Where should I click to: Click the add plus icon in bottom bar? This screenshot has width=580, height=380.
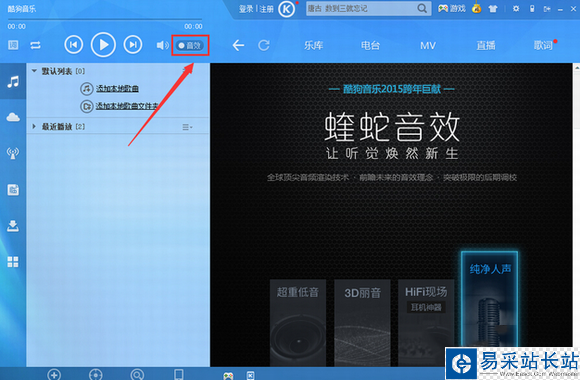[x=54, y=375]
